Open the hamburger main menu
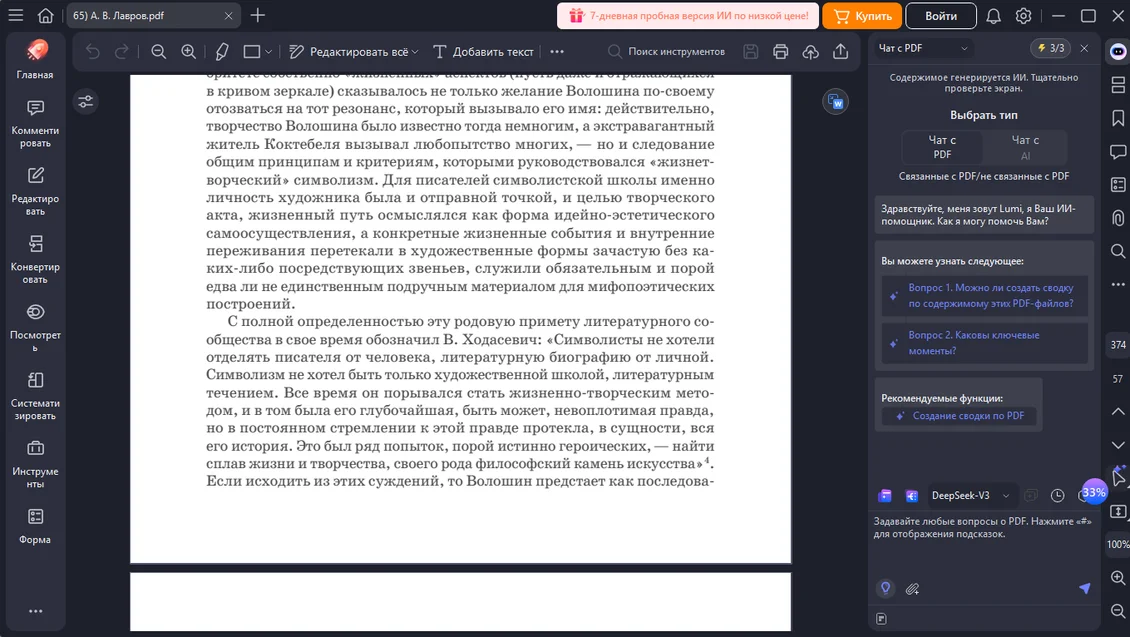Image resolution: width=1130 pixels, height=637 pixels. (x=15, y=15)
